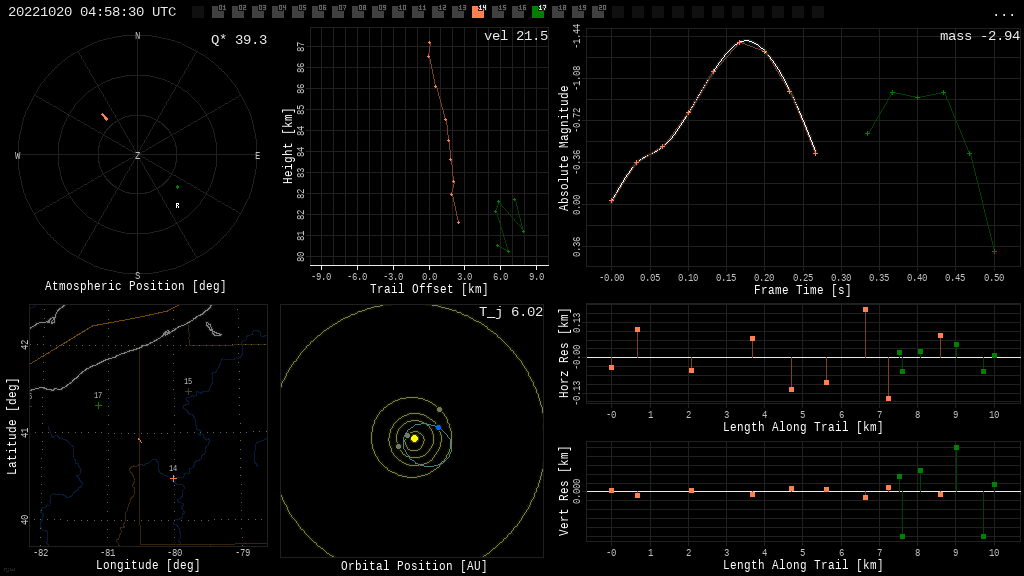Open the three-dots menu at top right
Viewport: 1024px width, 576px height.
tap(1003, 14)
